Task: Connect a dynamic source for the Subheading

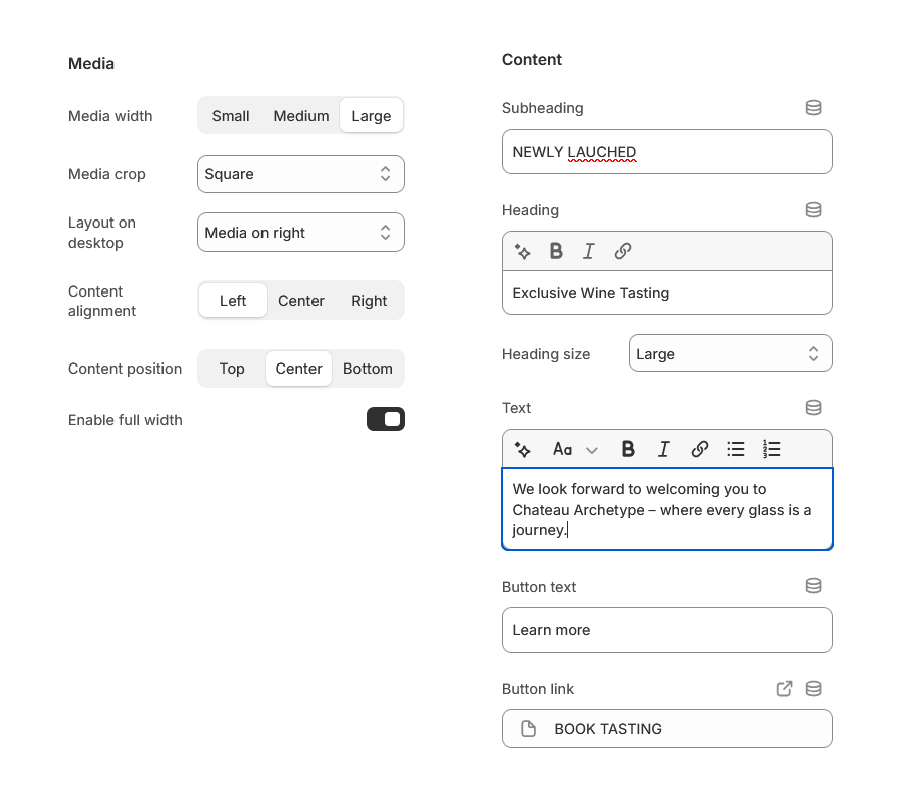Action: [x=813, y=107]
